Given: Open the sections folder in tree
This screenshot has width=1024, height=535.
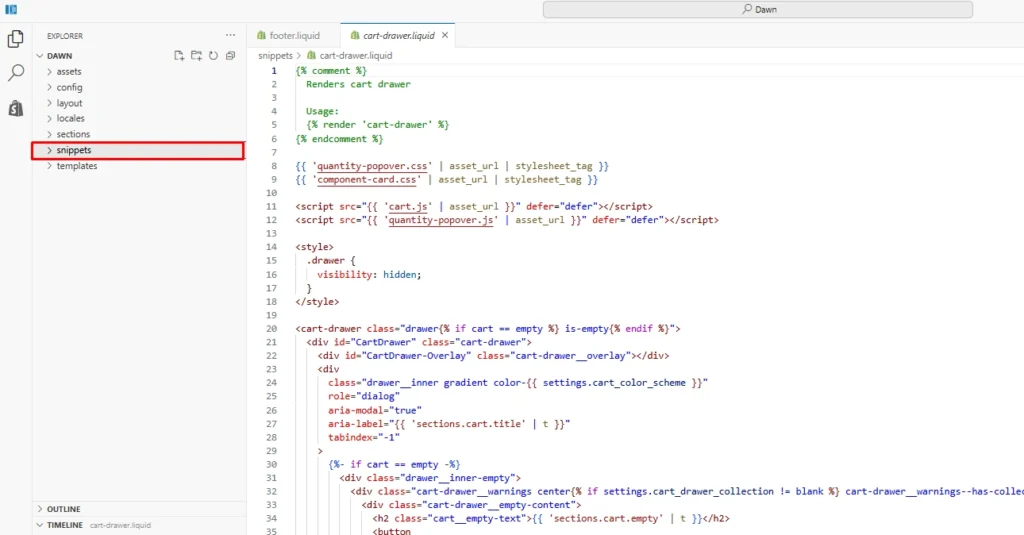Looking at the screenshot, I should 73,134.
